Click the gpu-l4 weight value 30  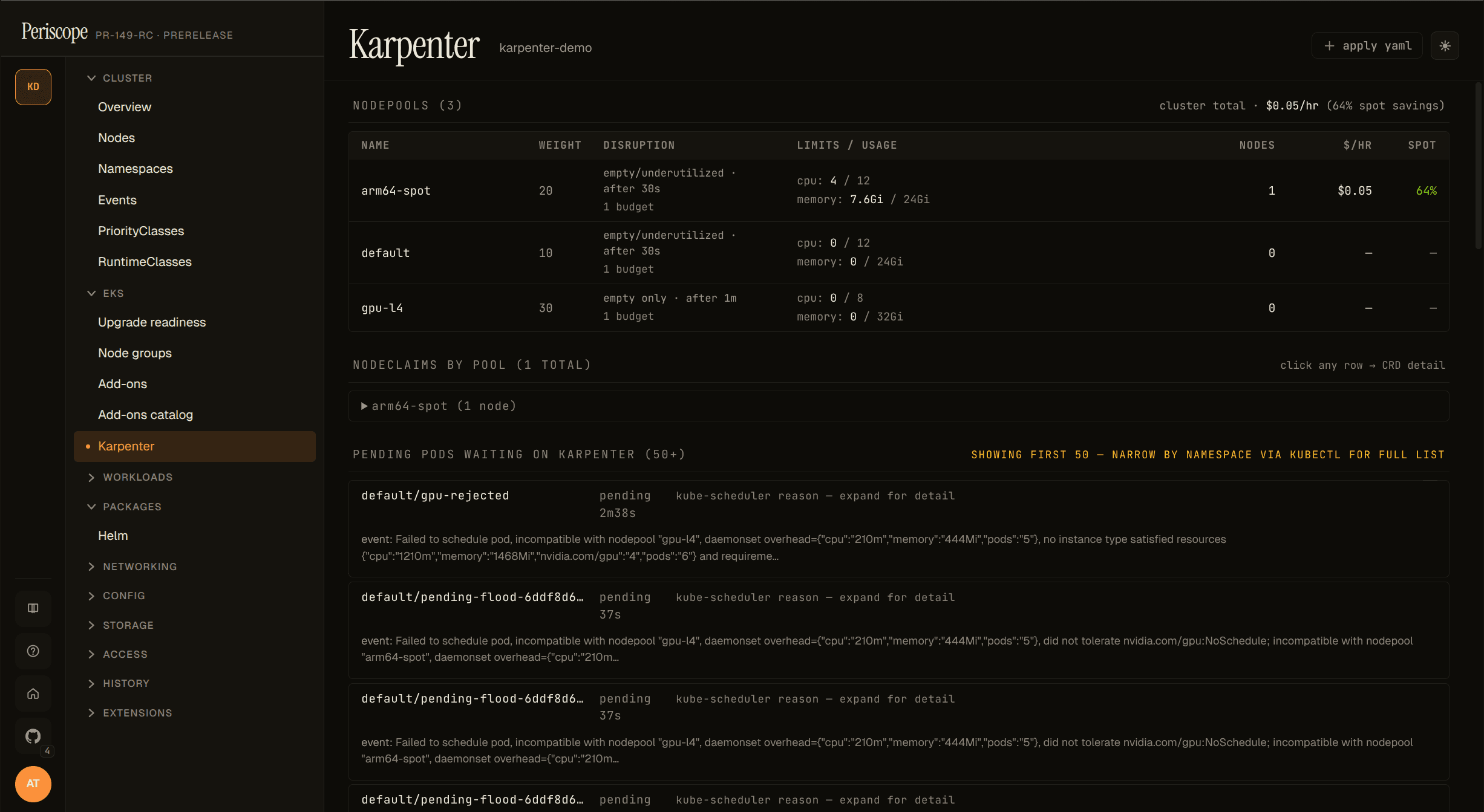pos(546,308)
